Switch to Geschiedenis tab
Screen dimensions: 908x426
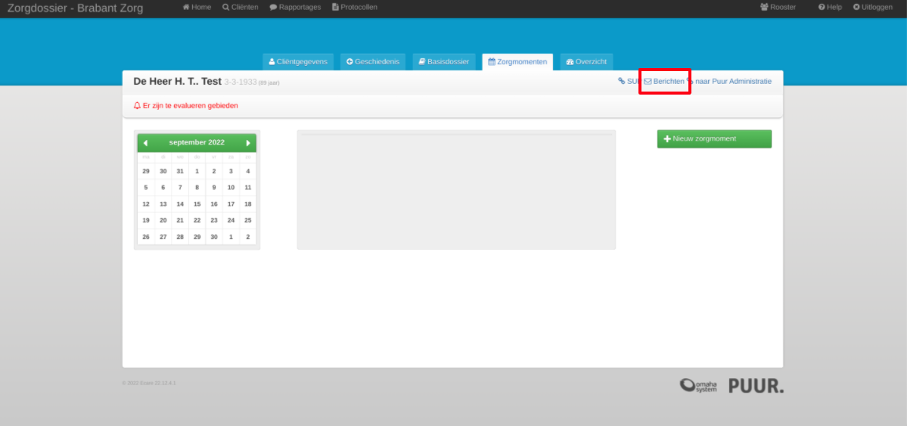tap(374, 62)
